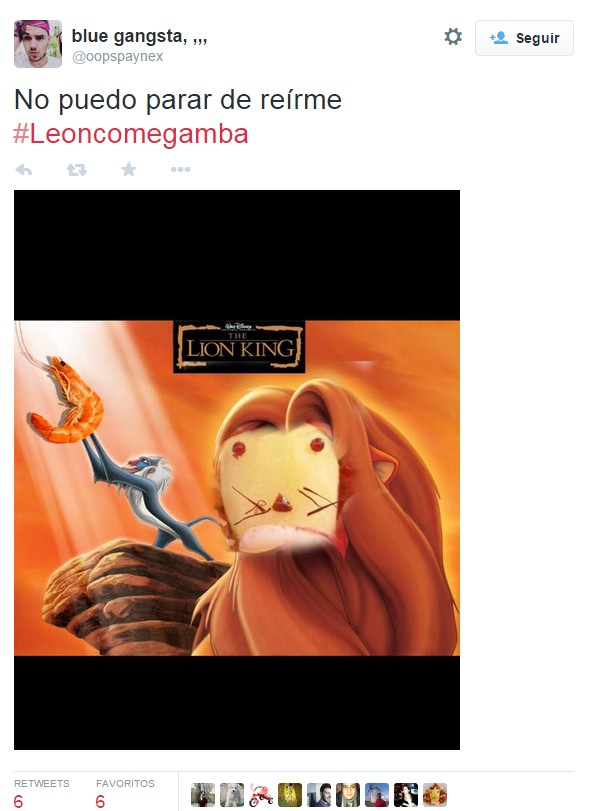Open the last orange lion-face avatar

pyautogui.click(x=434, y=794)
